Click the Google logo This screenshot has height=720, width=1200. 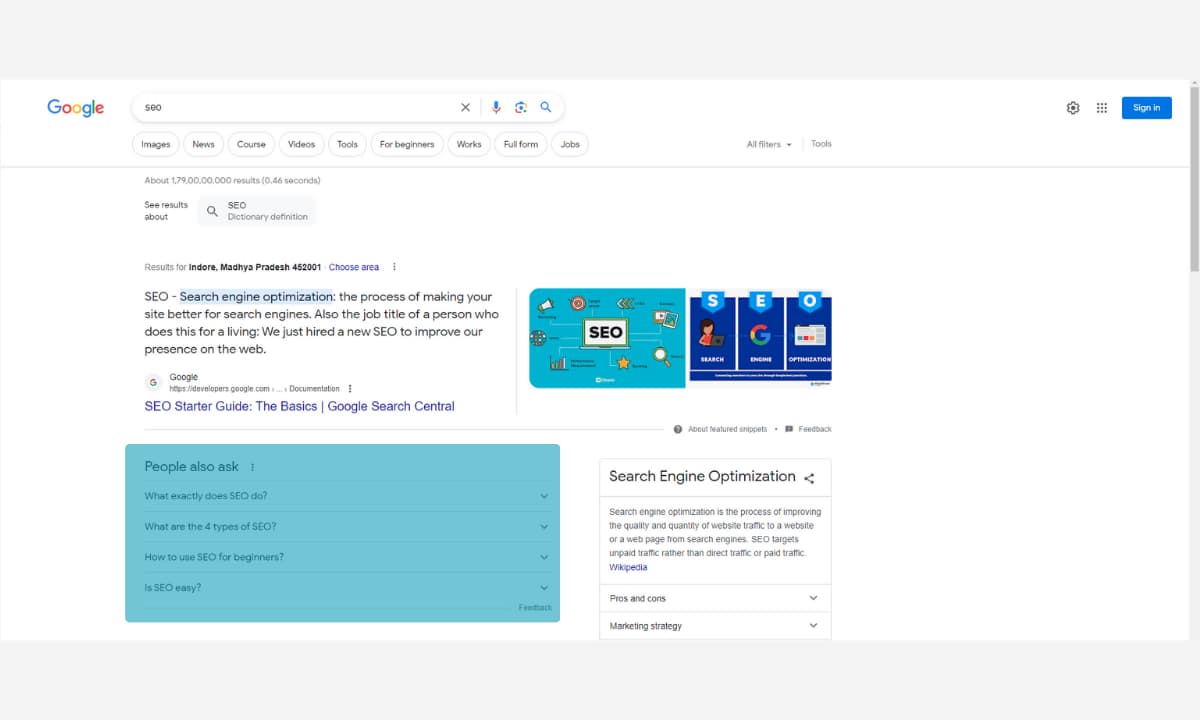point(76,108)
